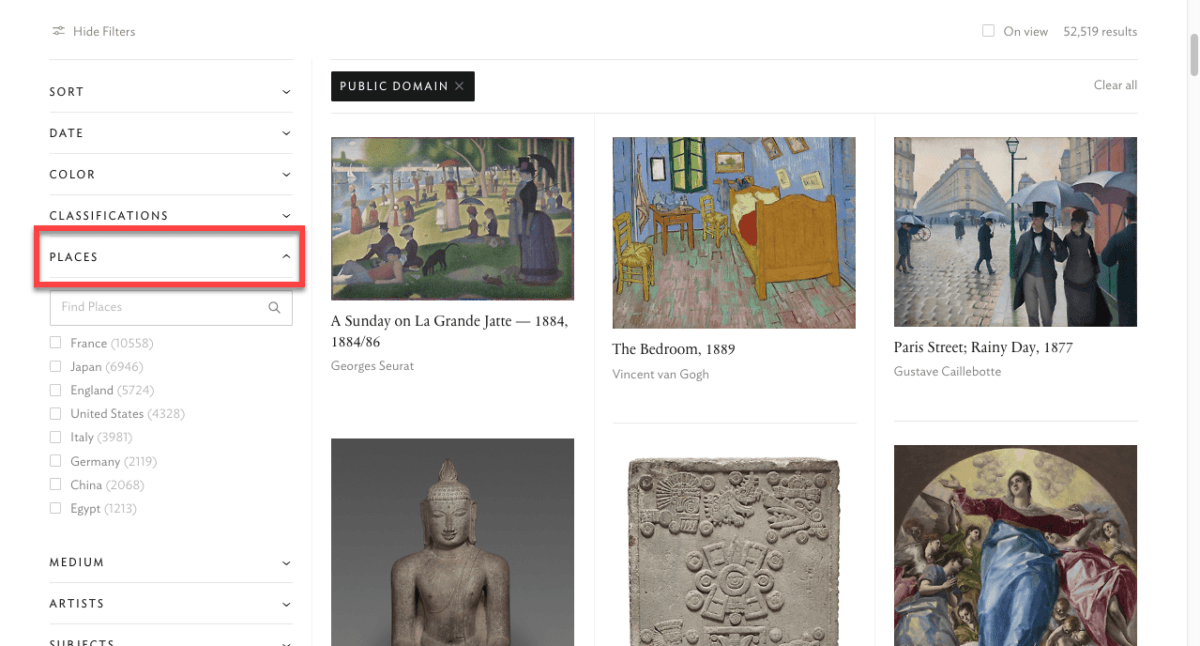
Task: Open the seated Buddha sculpture thumbnail
Action: 452,542
